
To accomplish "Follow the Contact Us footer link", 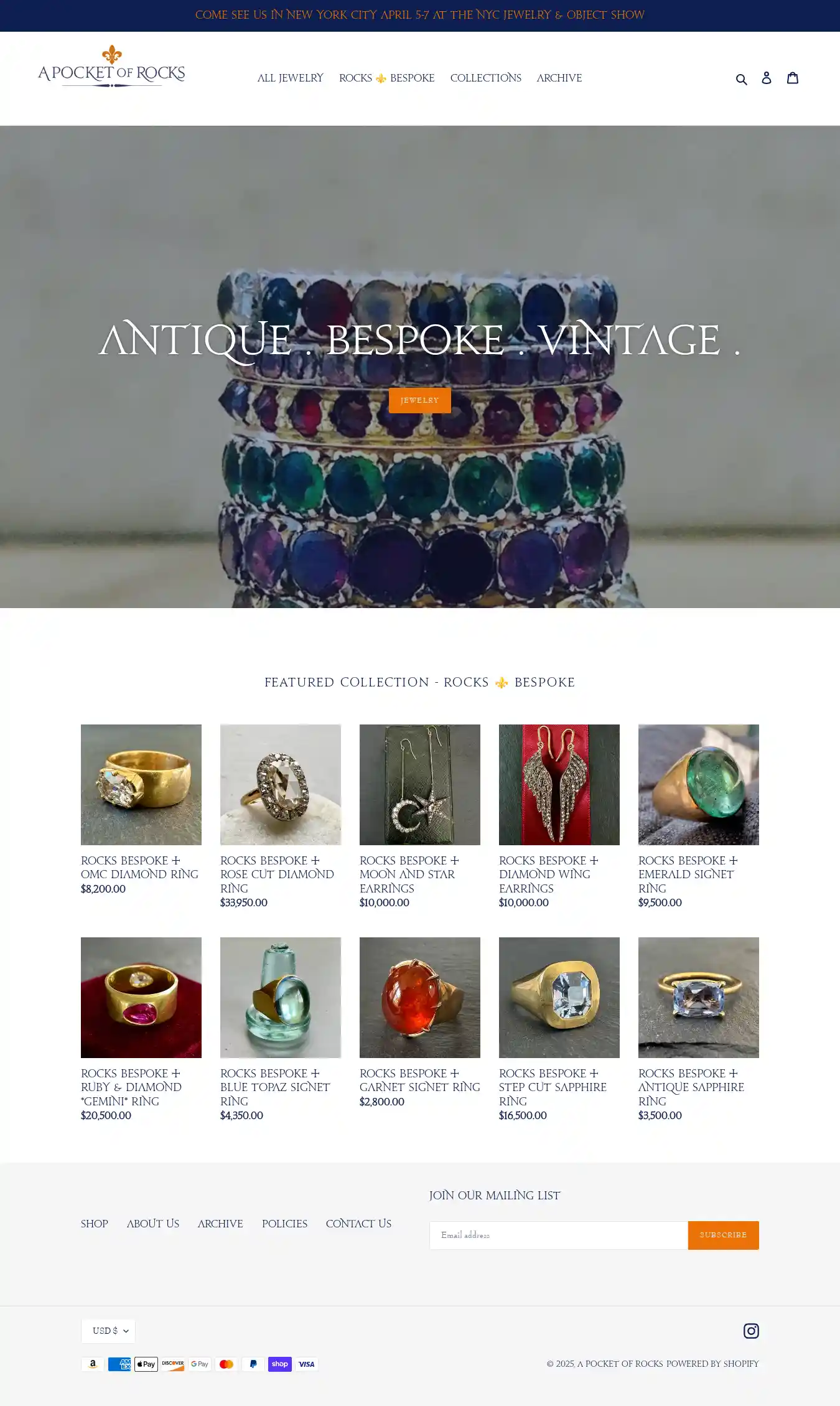I will 358,1224.
